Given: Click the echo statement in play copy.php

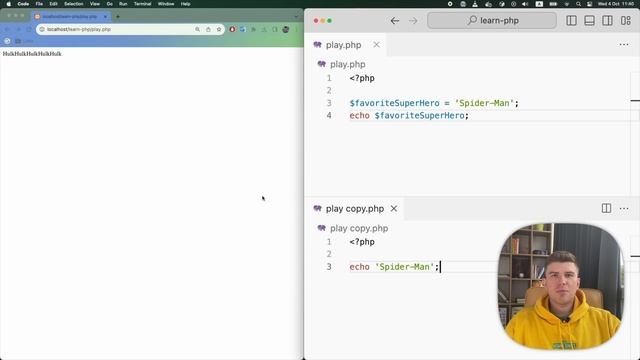Looking at the screenshot, I should point(394,267).
